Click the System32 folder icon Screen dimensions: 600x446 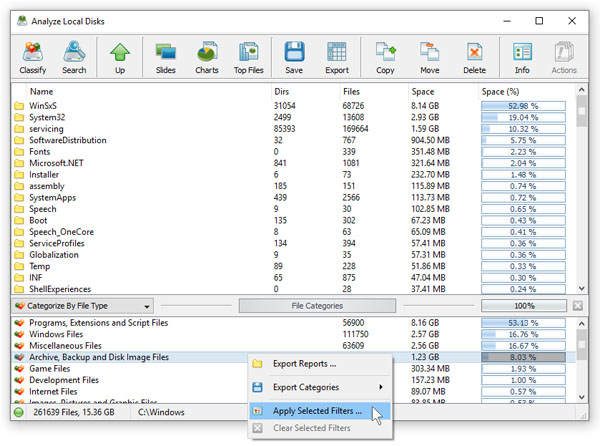click(19, 117)
